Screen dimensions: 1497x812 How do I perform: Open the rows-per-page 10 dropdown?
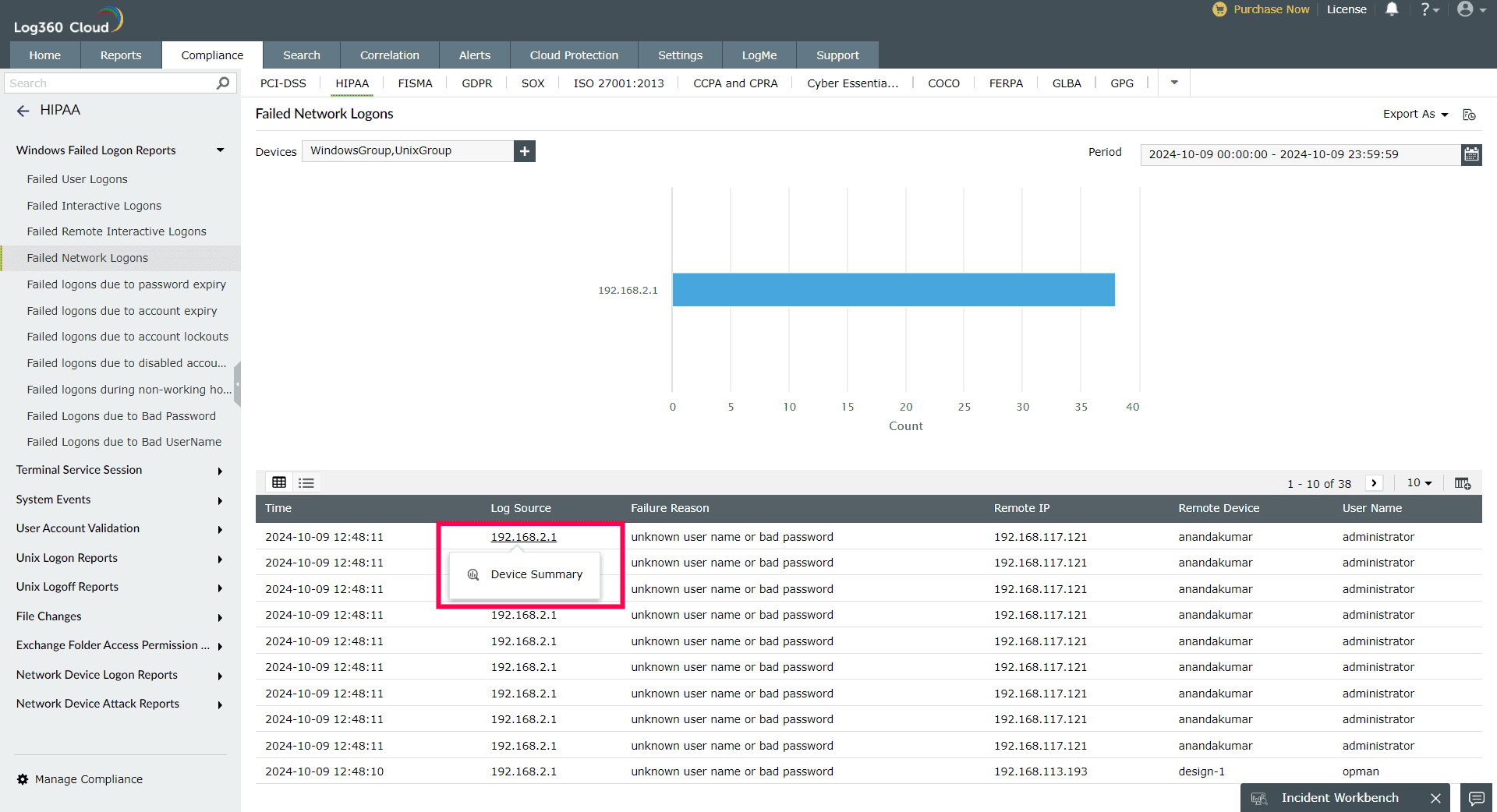pos(1419,483)
